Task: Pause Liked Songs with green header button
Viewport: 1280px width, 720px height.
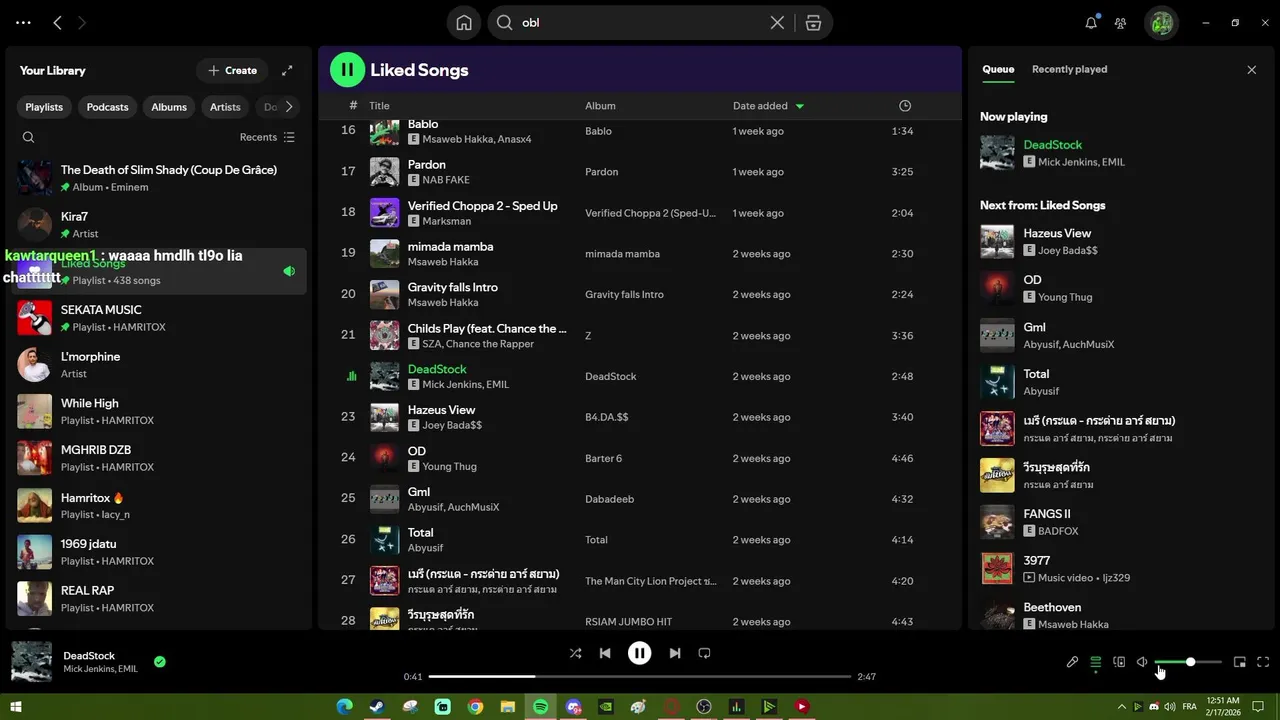Action: [347, 70]
